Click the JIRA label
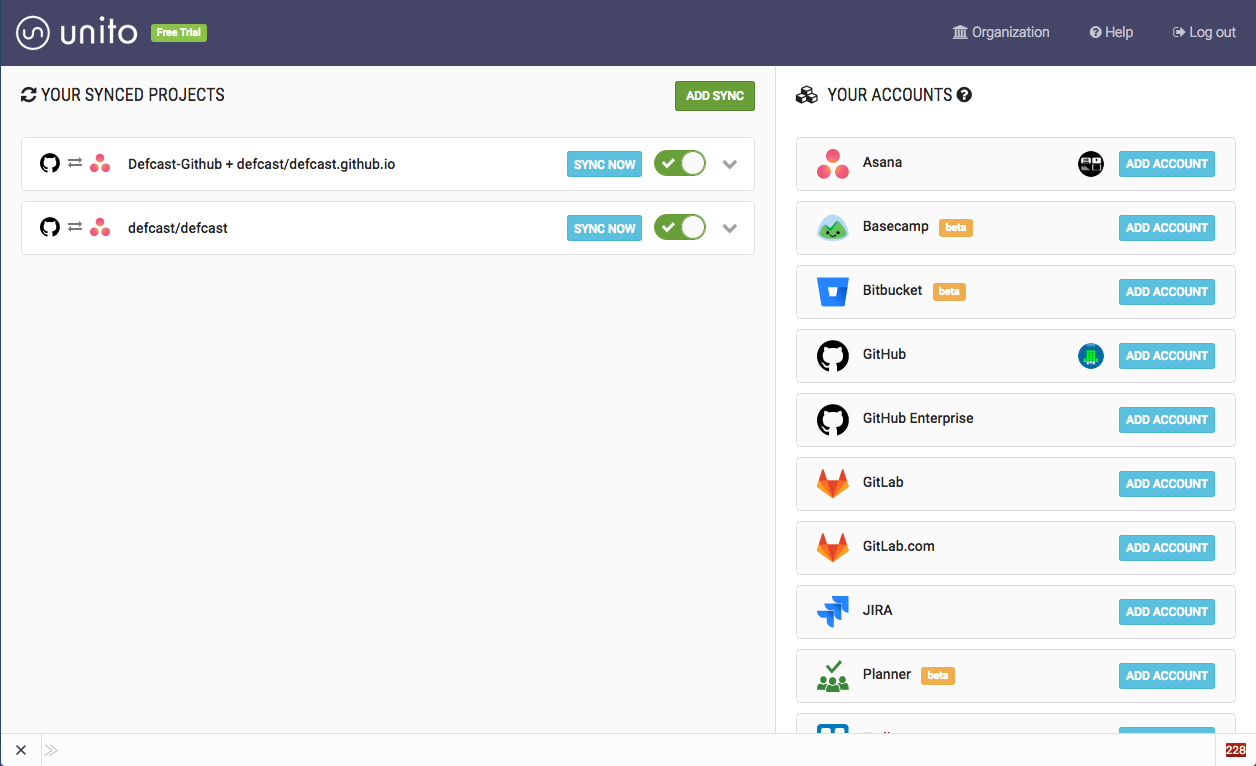1256x766 pixels. click(x=878, y=610)
